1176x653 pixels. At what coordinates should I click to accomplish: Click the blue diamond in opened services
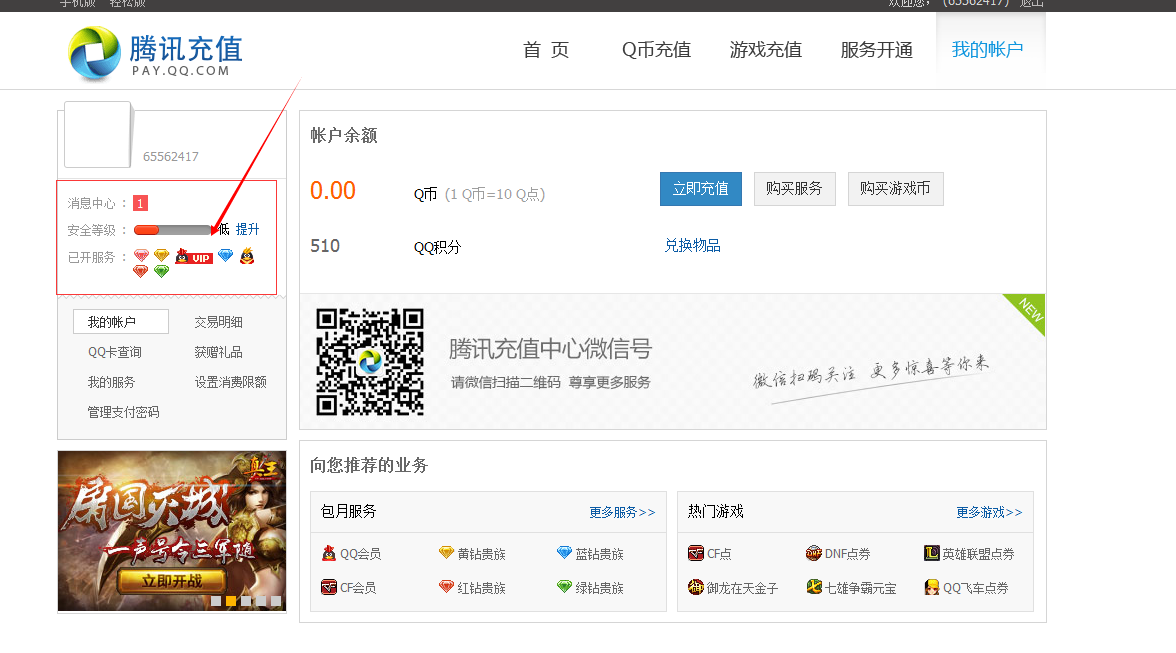(226, 256)
